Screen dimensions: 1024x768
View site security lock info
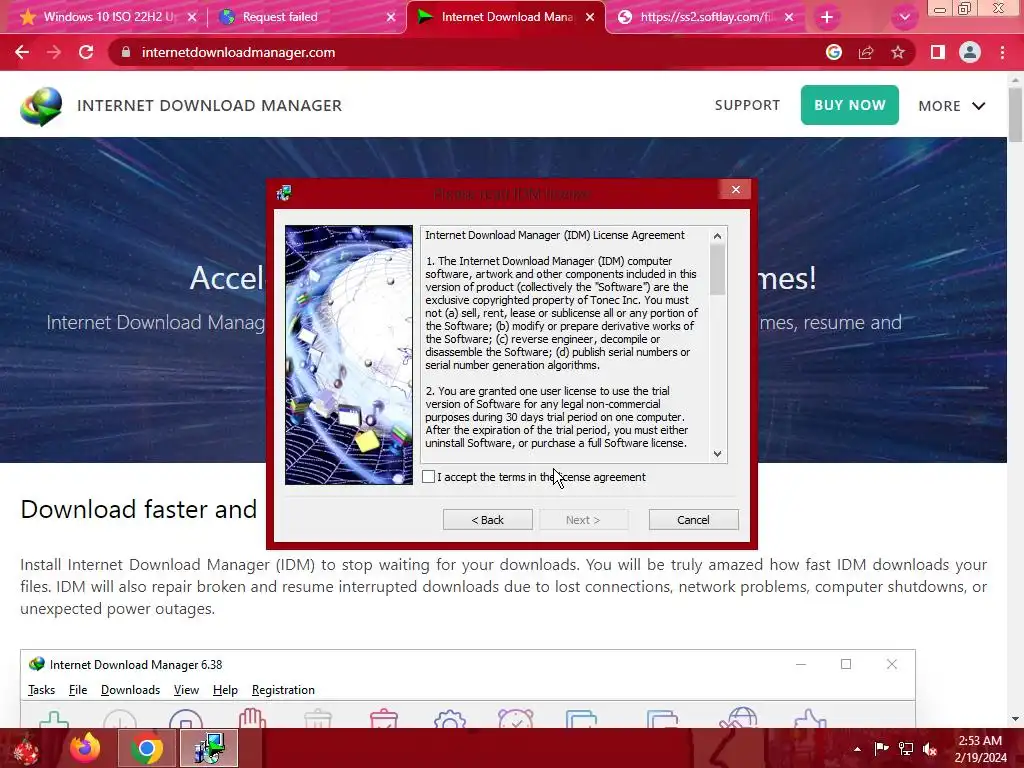[x=126, y=52]
